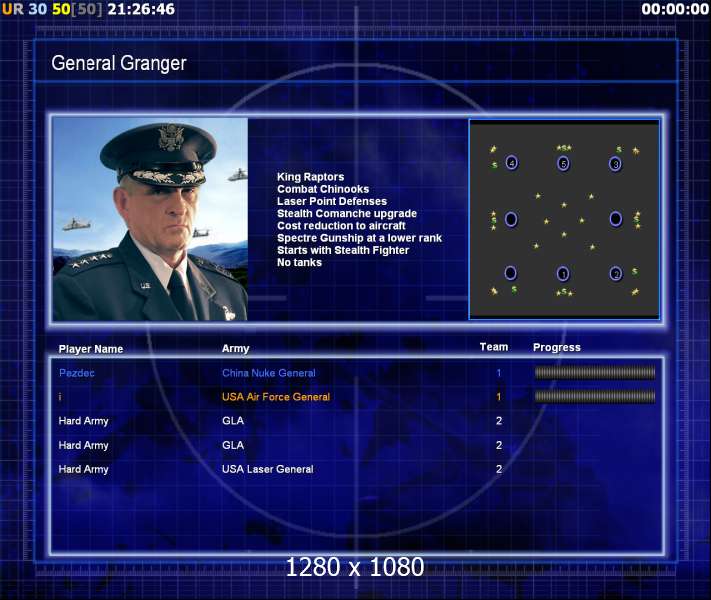Viewport: 711px width, 600px height.
Task: Click start position 1 on the minimap
Action: (x=563, y=273)
